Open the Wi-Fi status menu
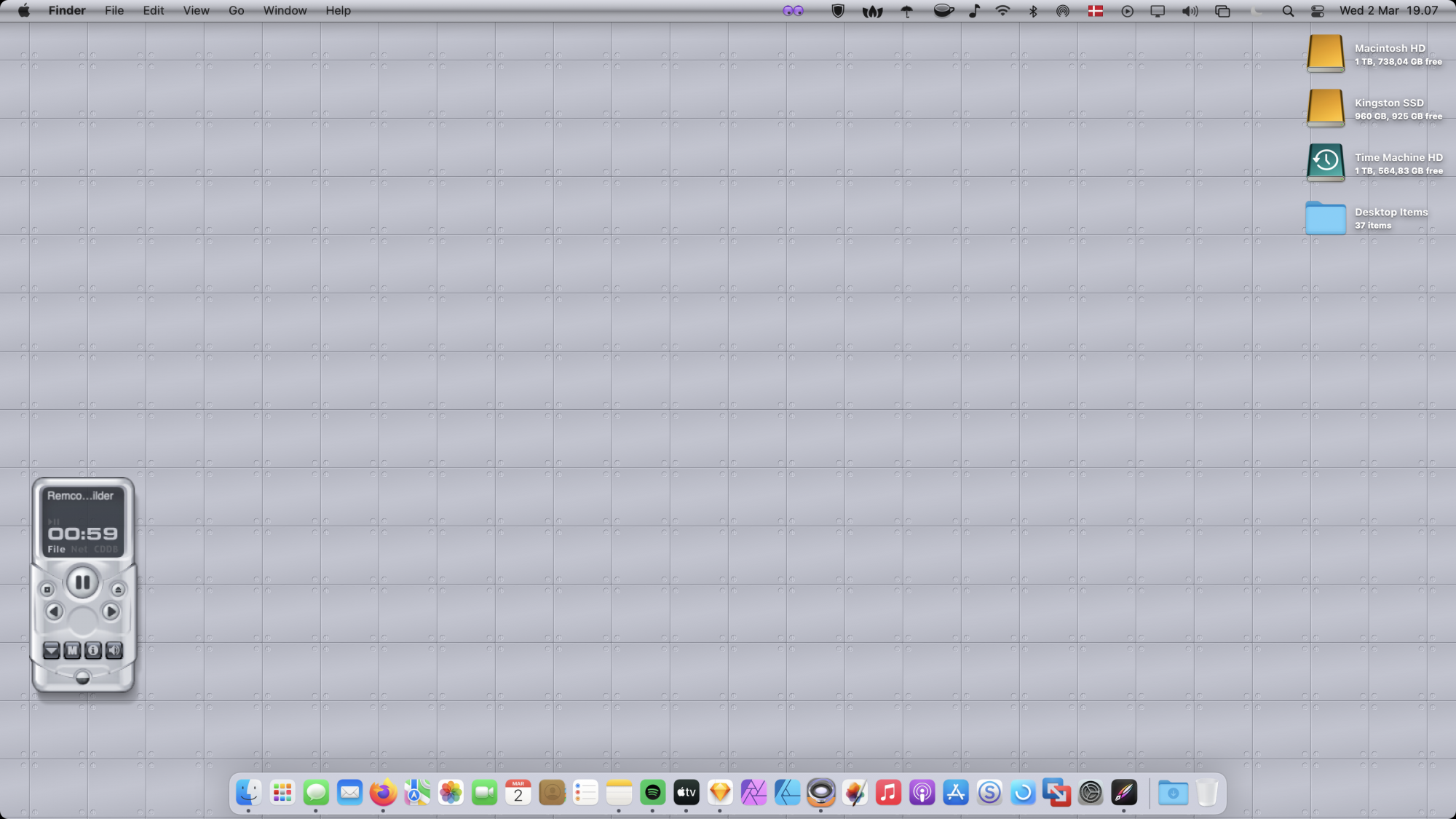Viewport: 1456px width, 819px height. (1002, 11)
